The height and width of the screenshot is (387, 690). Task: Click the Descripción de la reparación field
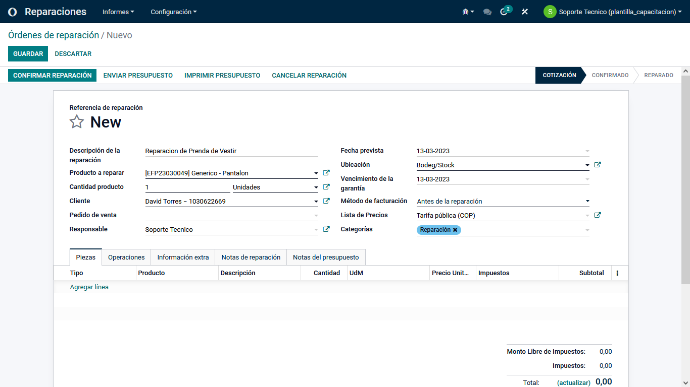231,151
